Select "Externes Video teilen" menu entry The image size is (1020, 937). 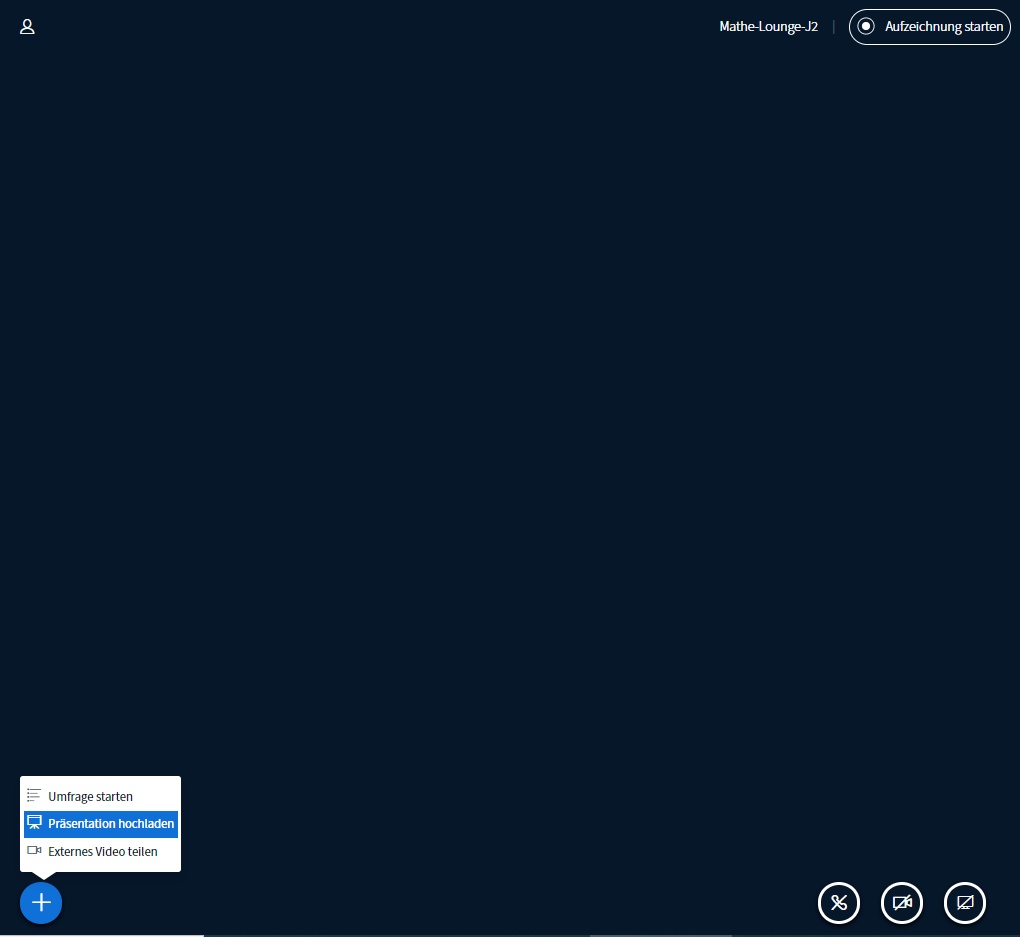pos(102,851)
